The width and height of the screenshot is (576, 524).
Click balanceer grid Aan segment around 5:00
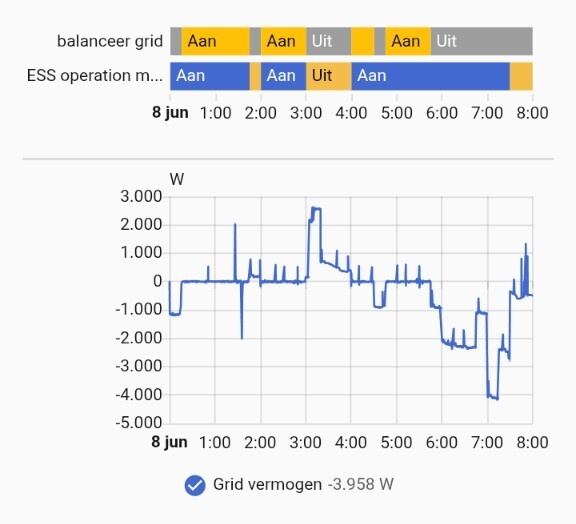pyautogui.click(x=408, y=41)
